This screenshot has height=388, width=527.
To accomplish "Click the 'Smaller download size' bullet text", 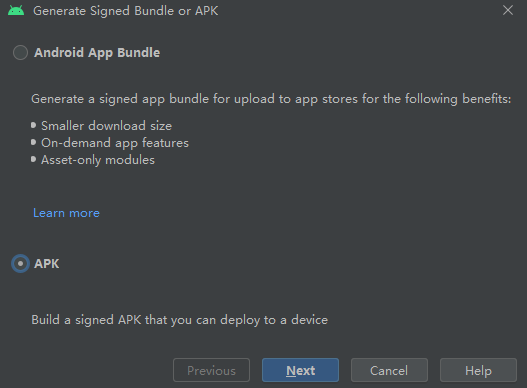I will pos(107,126).
